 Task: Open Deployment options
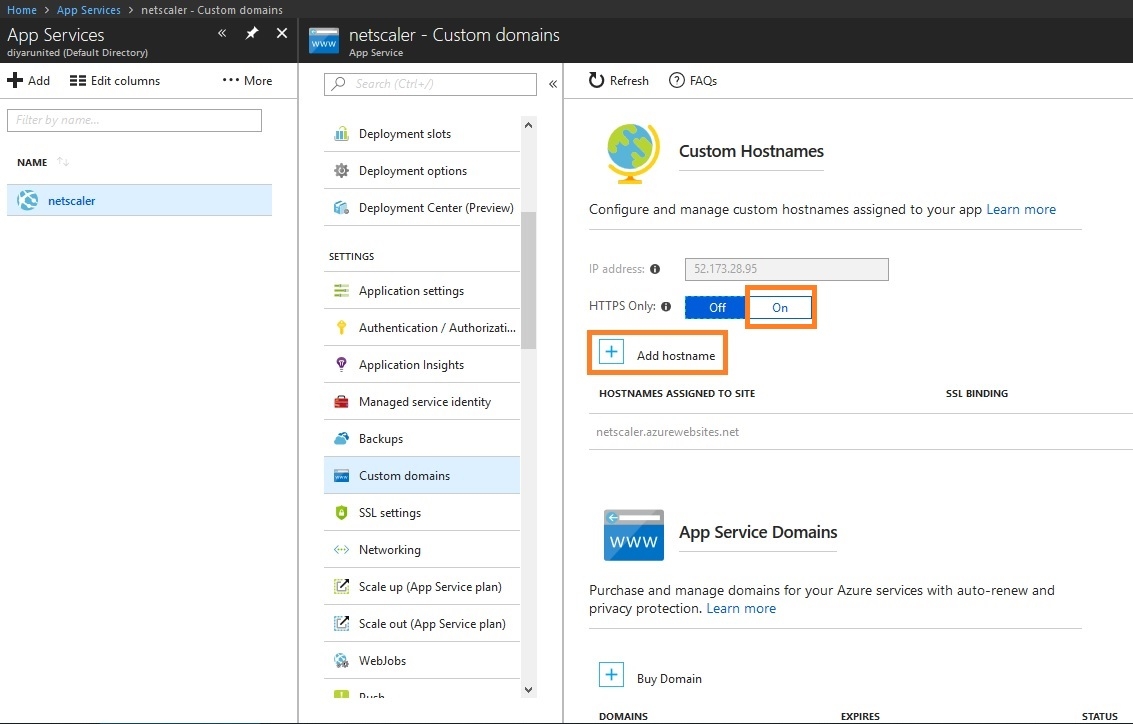tap(422, 171)
